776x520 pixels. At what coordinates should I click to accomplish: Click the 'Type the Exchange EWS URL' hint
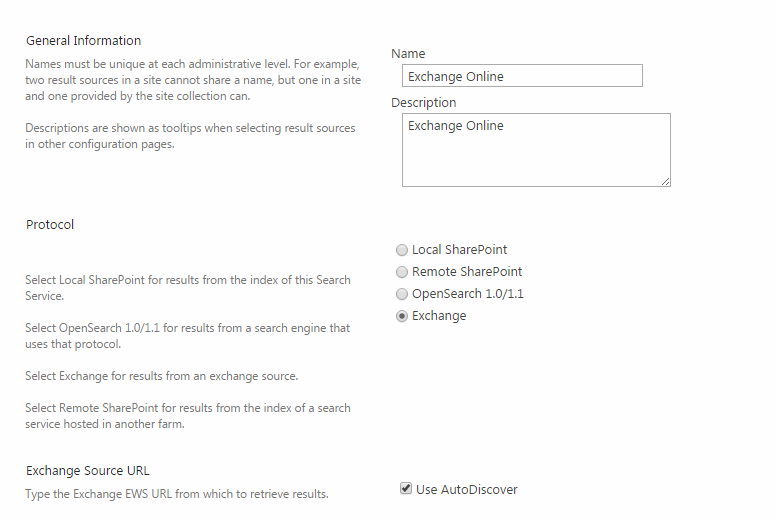click(x=176, y=494)
